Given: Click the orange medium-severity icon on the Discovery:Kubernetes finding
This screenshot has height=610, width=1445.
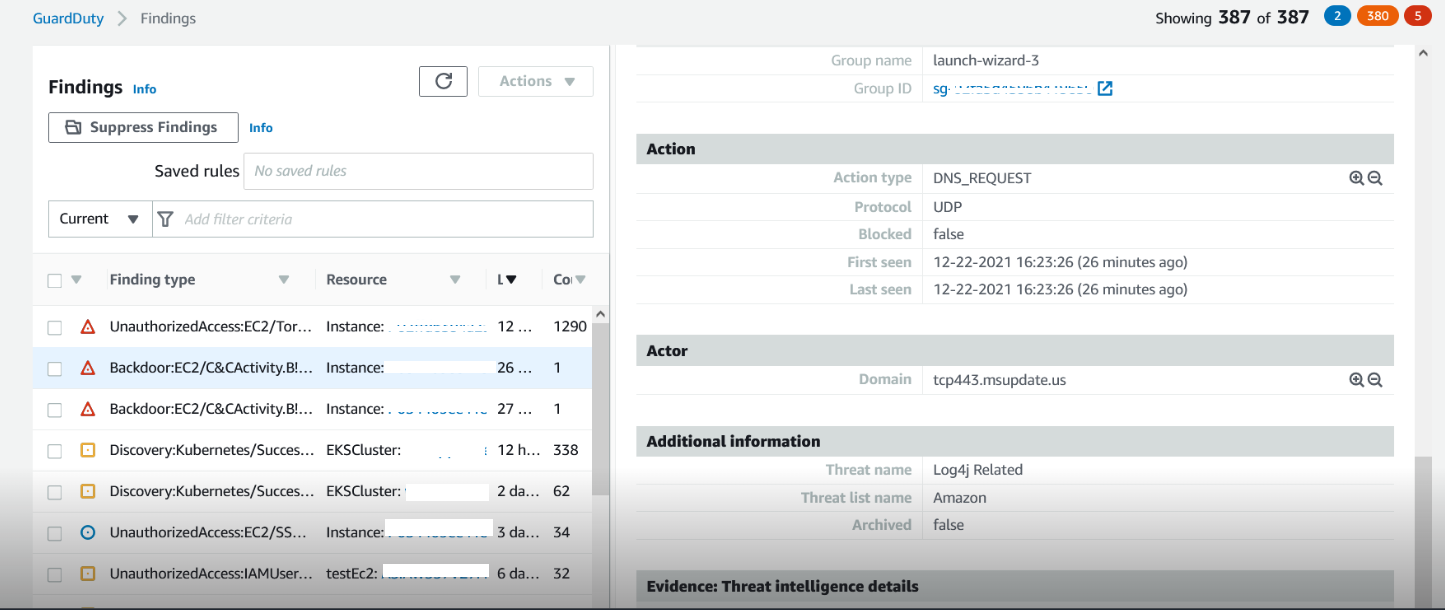Looking at the screenshot, I should pos(86,450).
